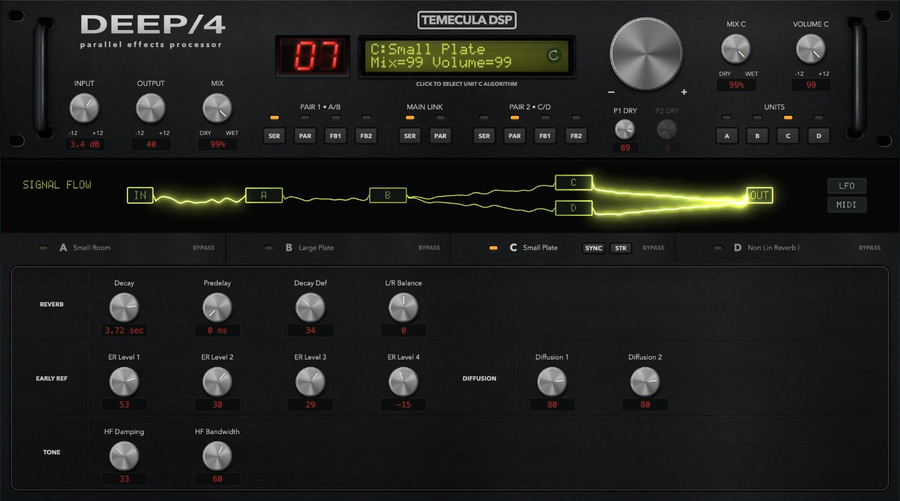Open the MIDI panel
This screenshot has width=900, height=501.
click(x=847, y=205)
